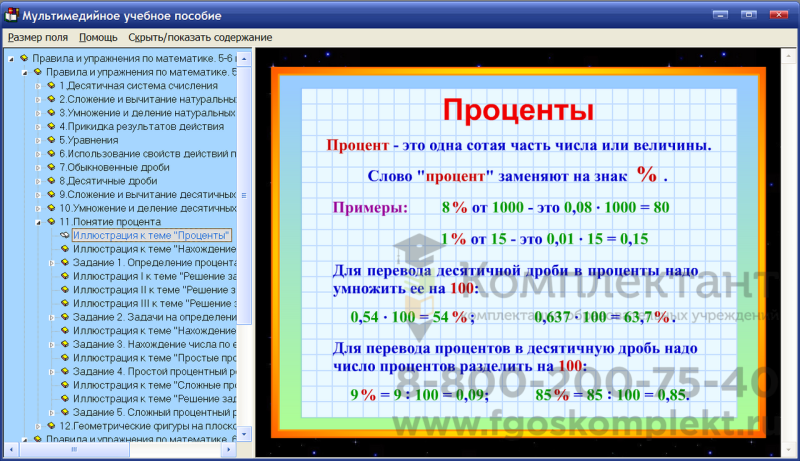Click tree horizontal scroll left arrow
800x461 pixels.
point(11,449)
